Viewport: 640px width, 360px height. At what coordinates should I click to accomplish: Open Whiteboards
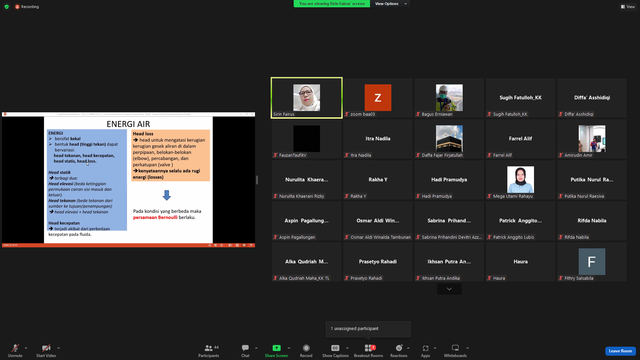(455, 350)
